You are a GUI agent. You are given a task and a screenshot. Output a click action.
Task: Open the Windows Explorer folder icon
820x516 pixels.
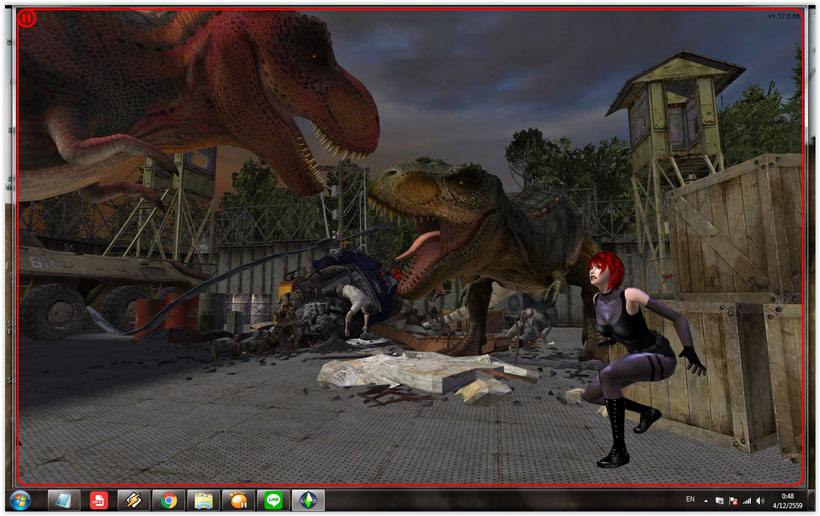[203, 500]
